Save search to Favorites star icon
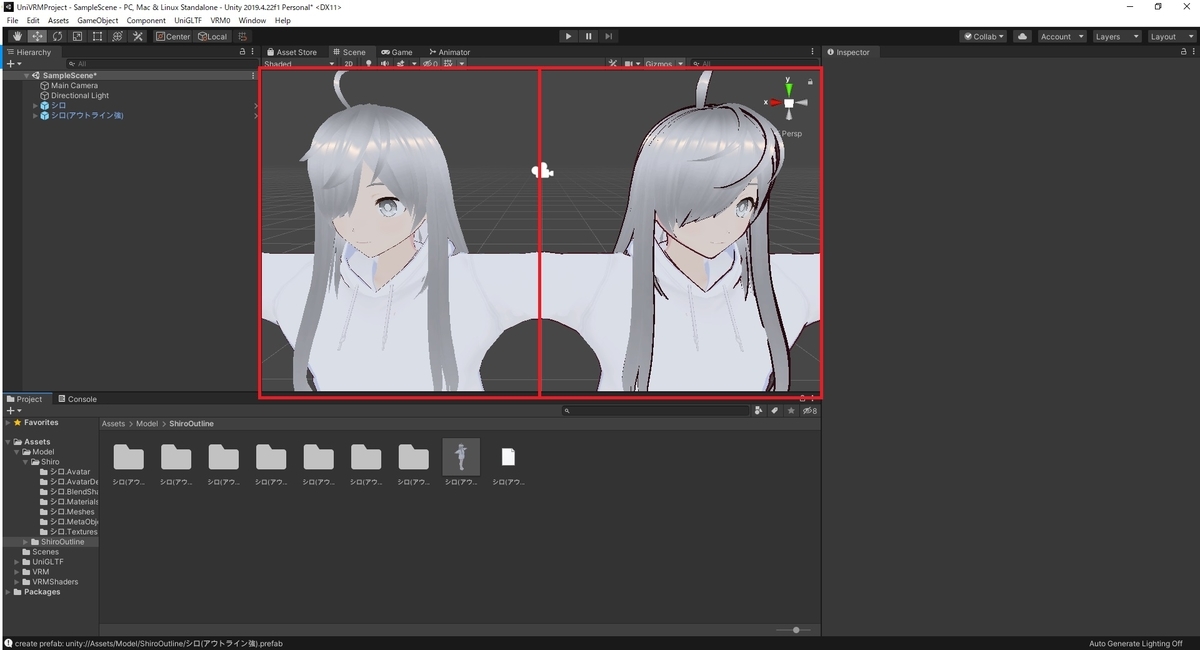Screen dimensions: 1200x650 coord(791,411)
